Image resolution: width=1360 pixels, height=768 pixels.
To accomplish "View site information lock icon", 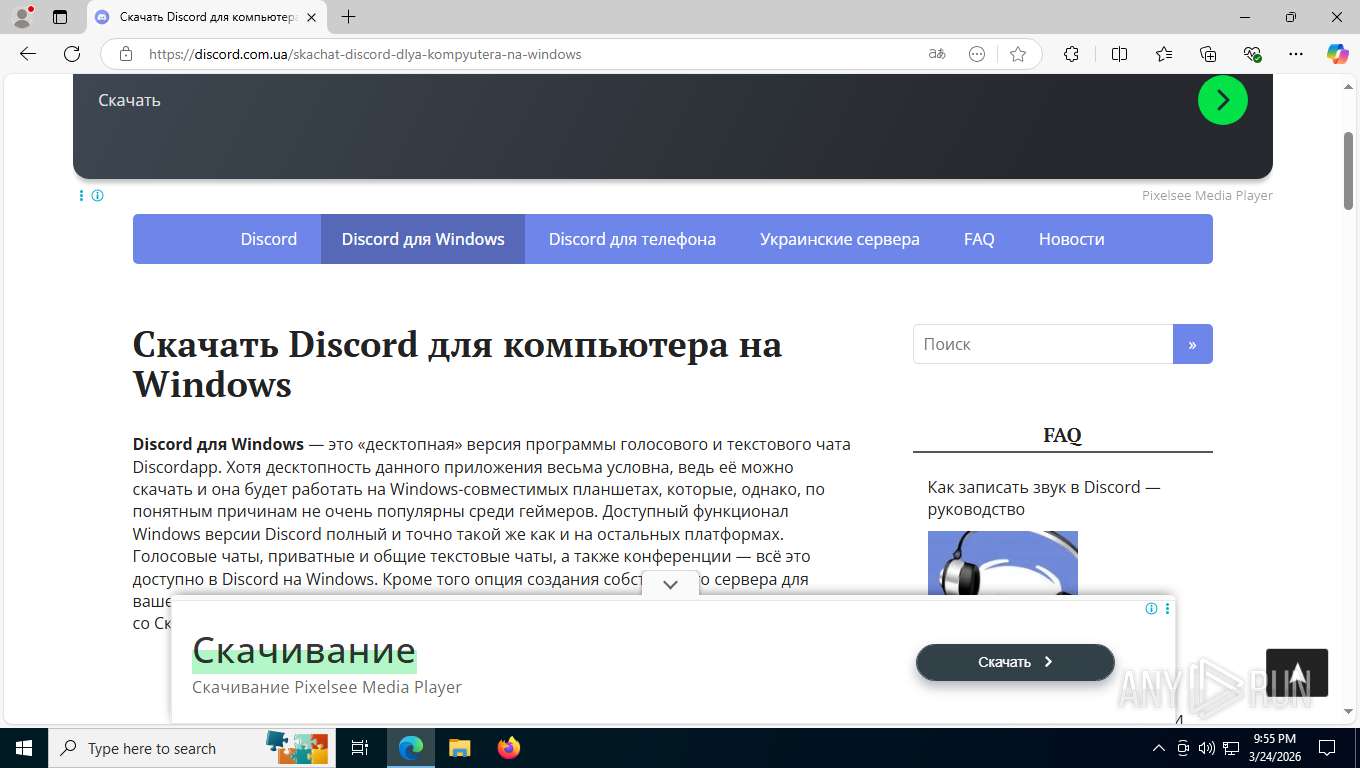I will pos(125,54).
